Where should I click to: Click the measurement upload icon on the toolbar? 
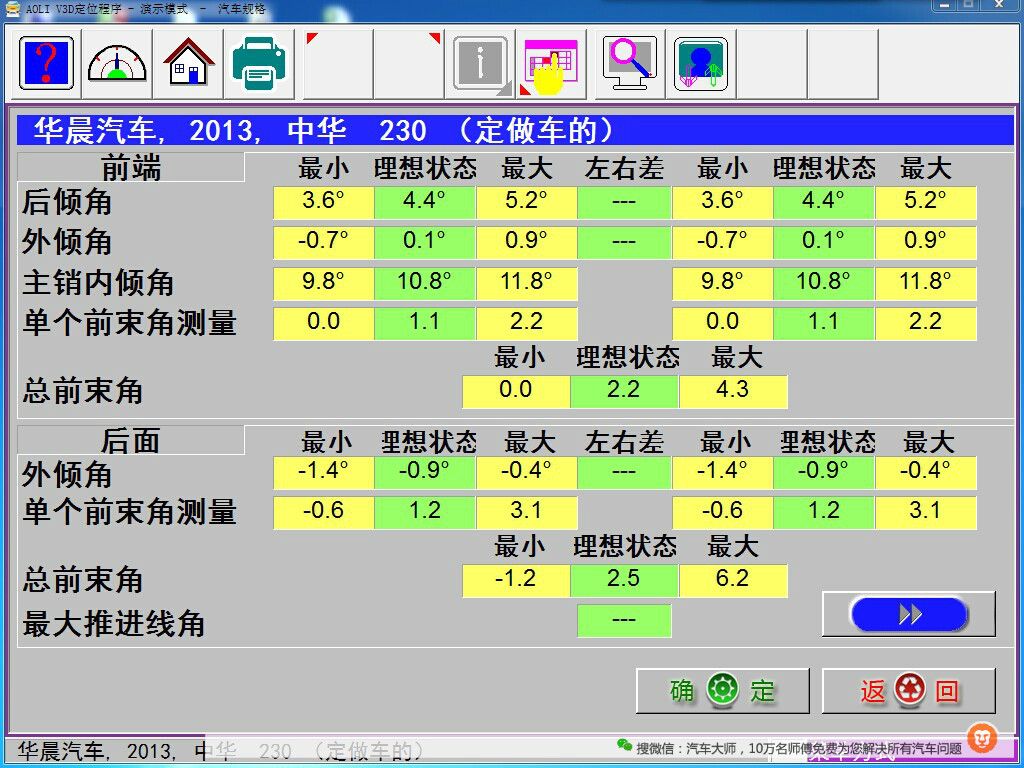click(x=700, y=62)
